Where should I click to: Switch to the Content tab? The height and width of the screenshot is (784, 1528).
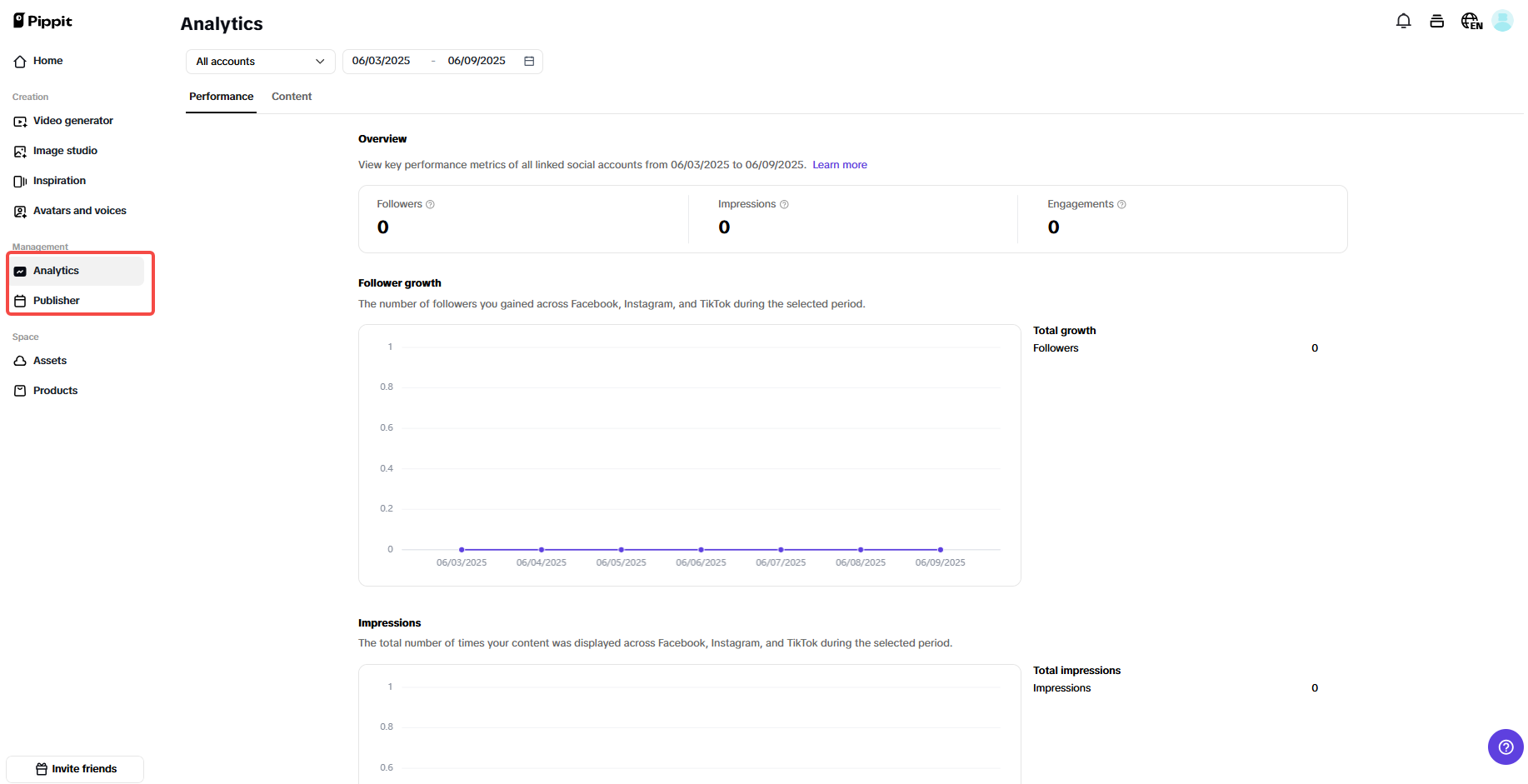pyautogui.click(x=291, y=97)
